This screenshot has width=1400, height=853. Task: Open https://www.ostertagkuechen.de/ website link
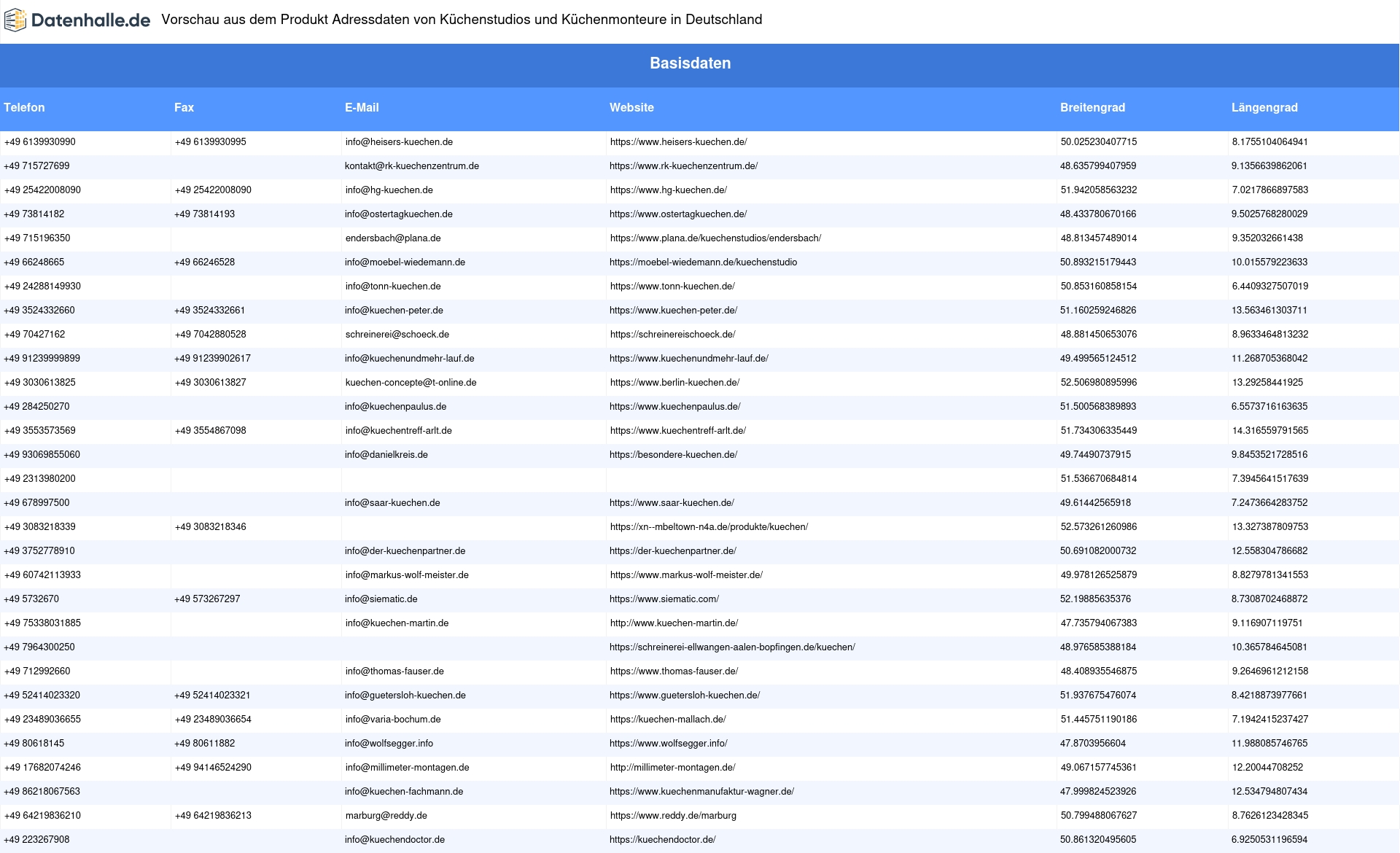pos(678,214)
